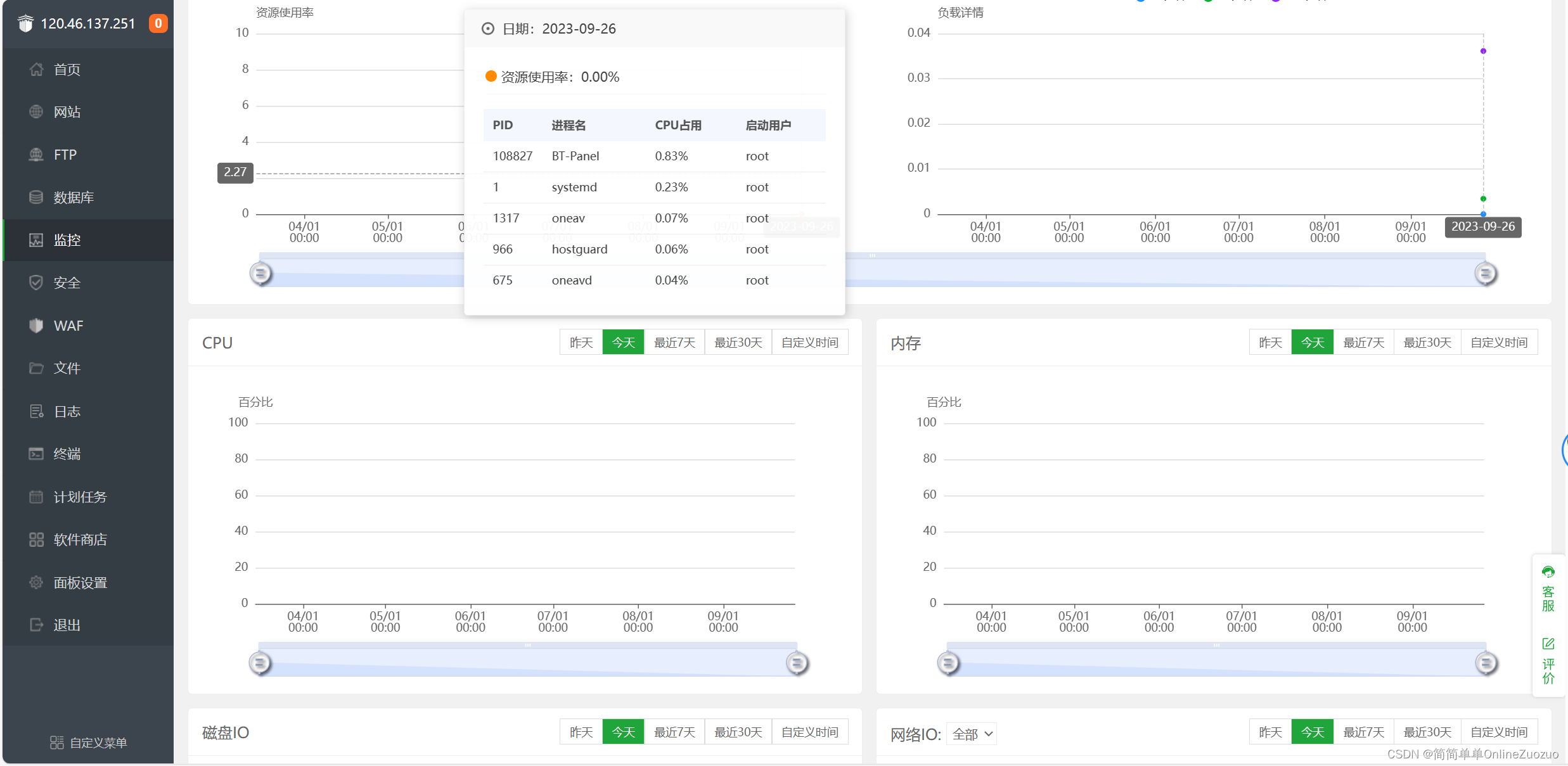Click the log document icon beside 日志
This screenshot has height=766, width=1568.
[36, 411]
